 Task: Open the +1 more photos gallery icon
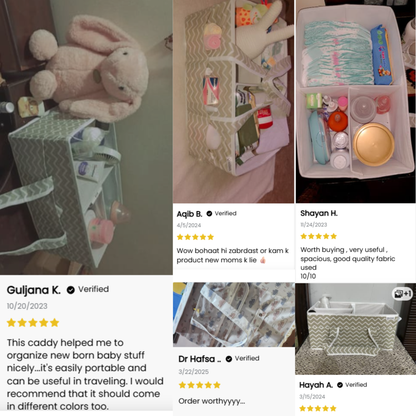coord(403,294)
